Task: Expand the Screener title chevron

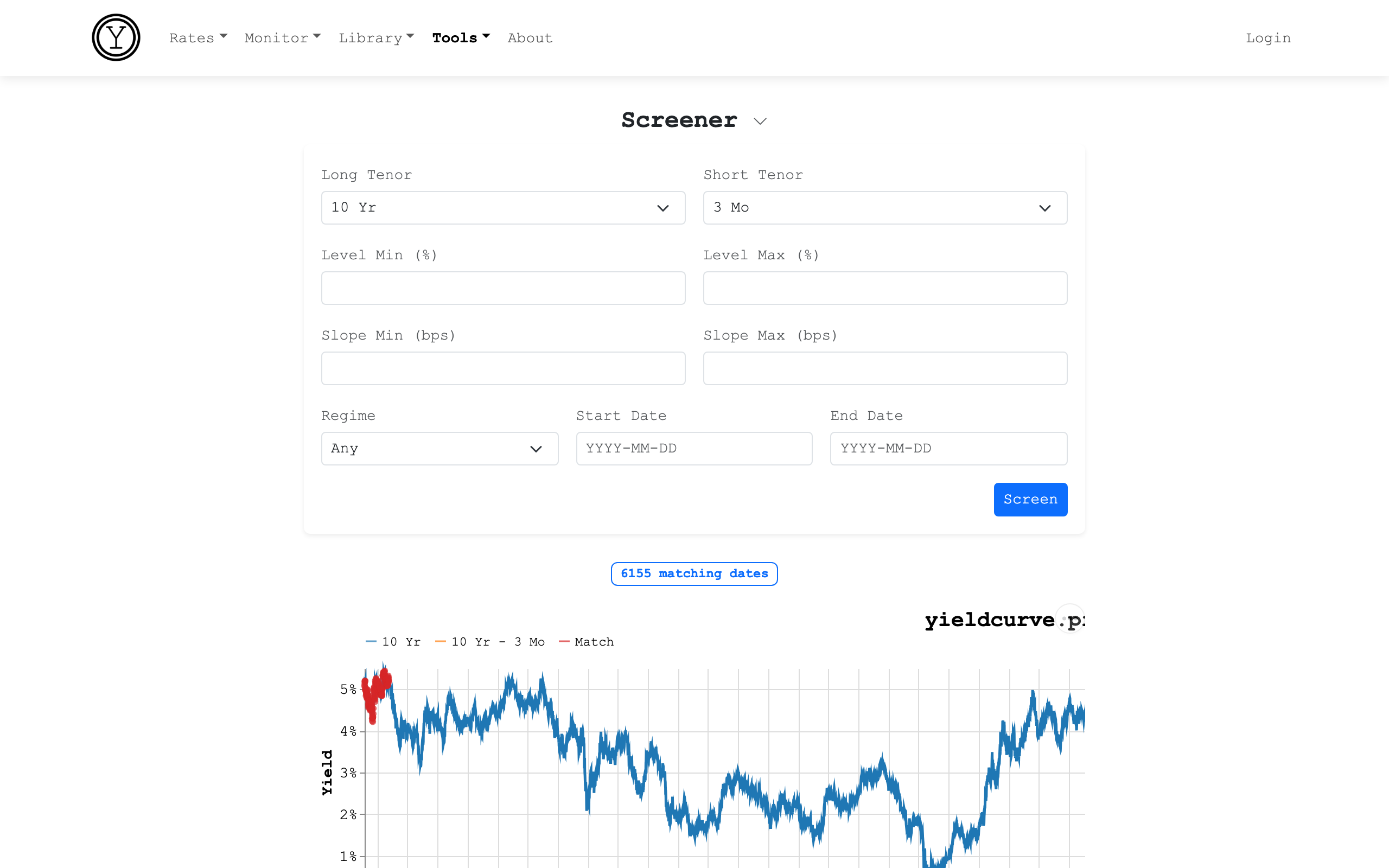Action: 760,121
